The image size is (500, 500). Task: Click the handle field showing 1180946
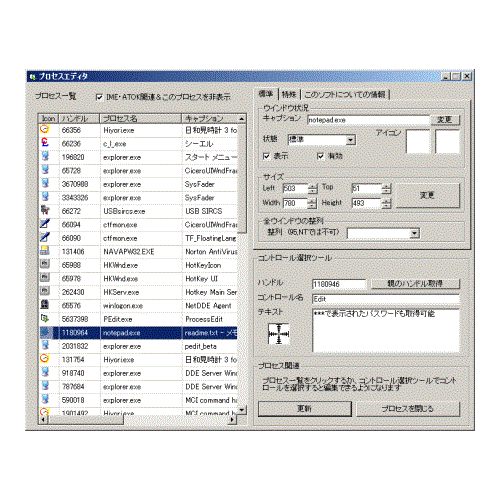click(339, 284)
